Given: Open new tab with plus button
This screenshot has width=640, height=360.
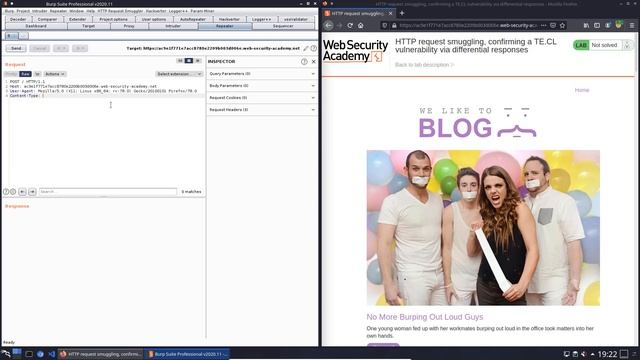Looking at the screenshot, I should click(402, 13).
